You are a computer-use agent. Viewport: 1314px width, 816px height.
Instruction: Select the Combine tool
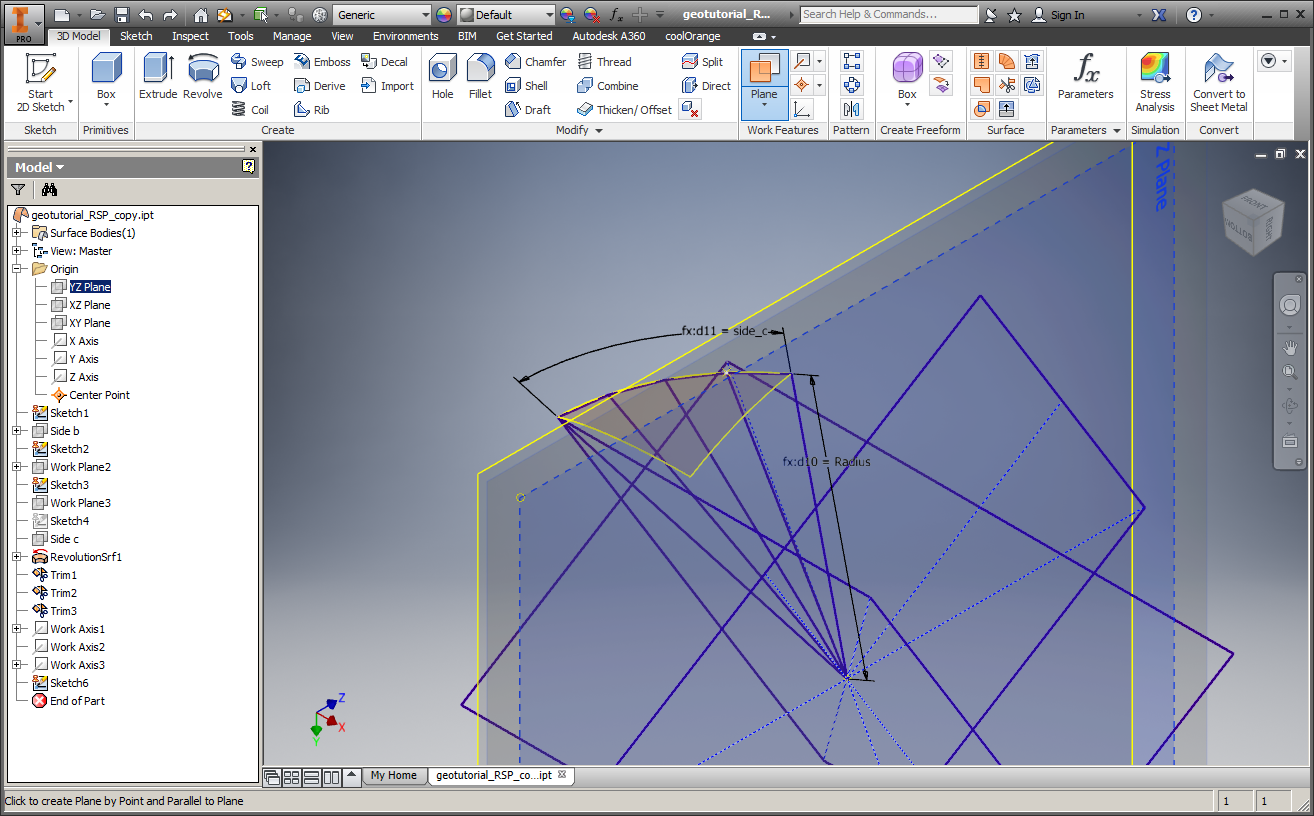(608, 86)
